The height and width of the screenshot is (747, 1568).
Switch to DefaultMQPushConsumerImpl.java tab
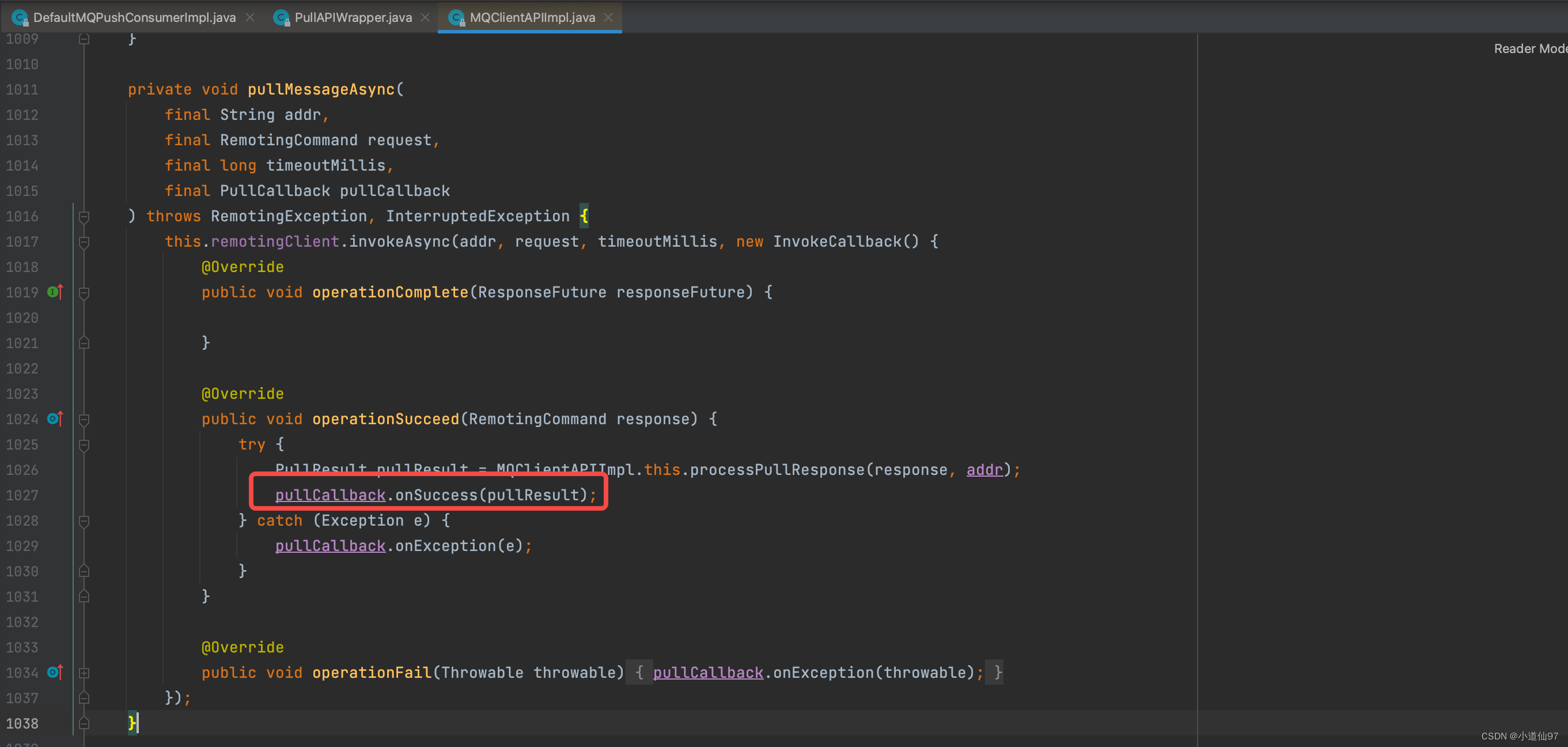point(135,17)
